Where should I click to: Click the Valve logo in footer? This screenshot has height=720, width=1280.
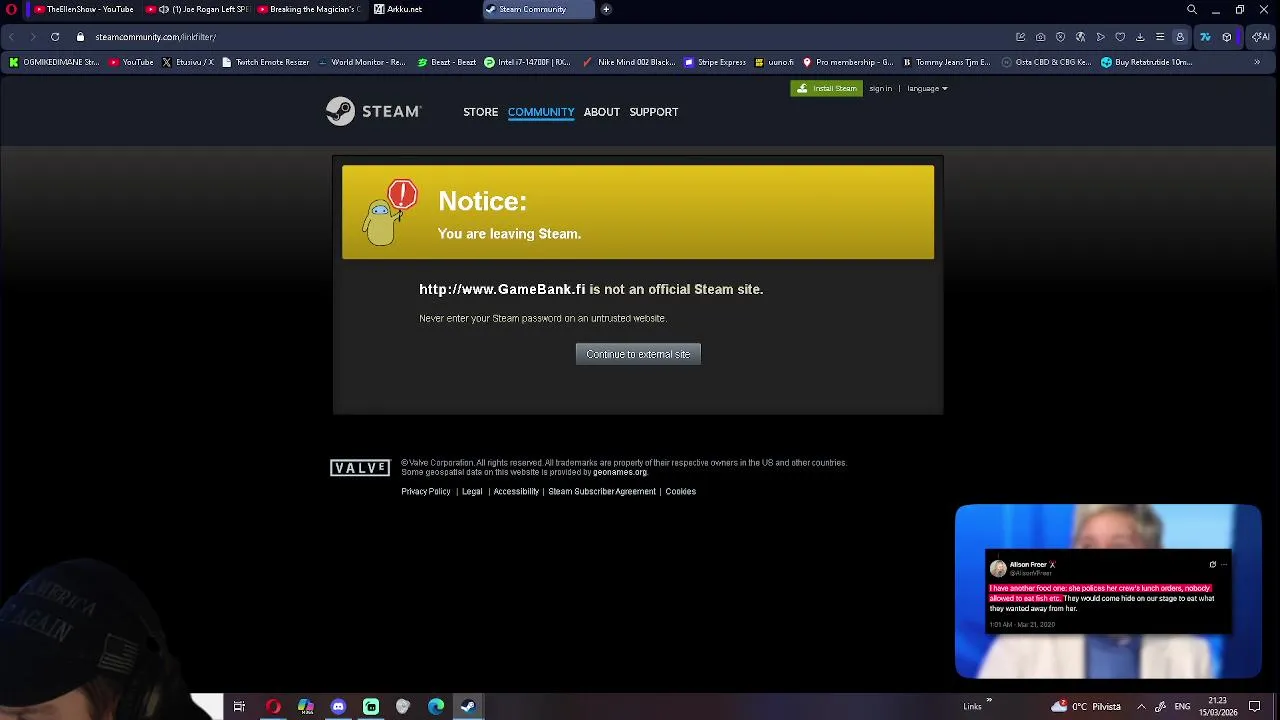[360, 468]
